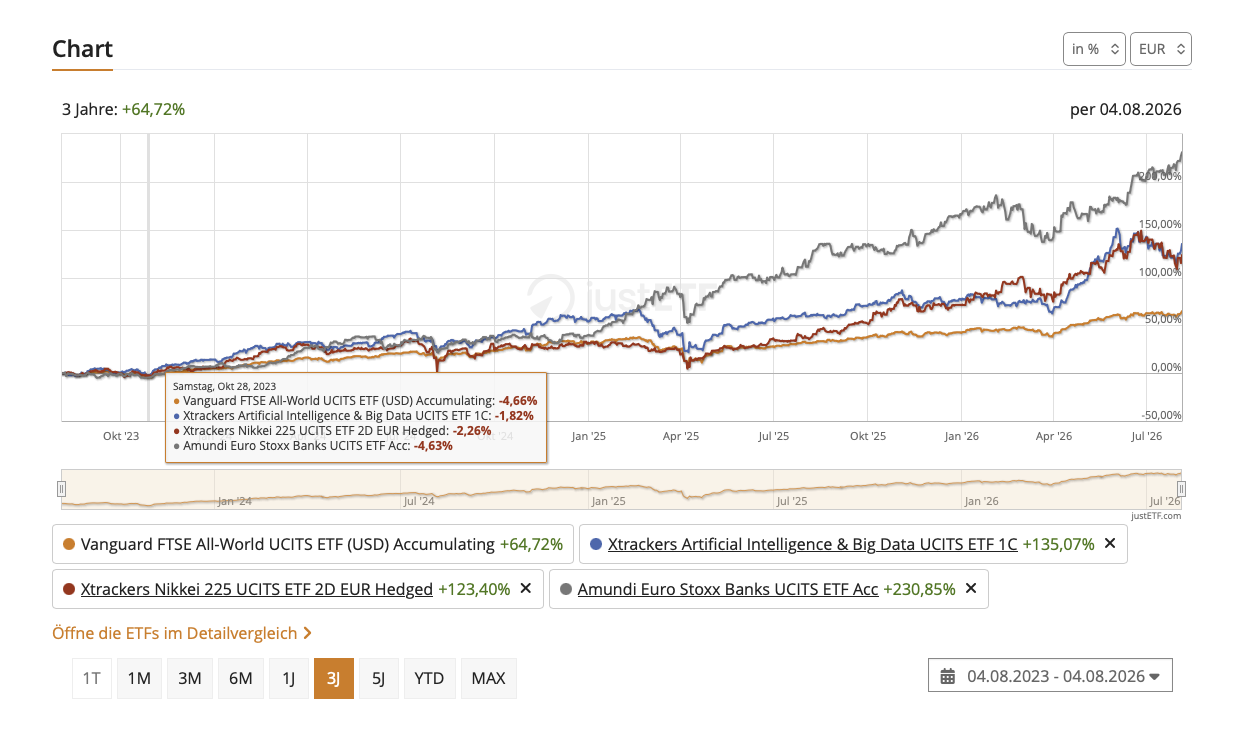Click the orange dot beside Vanguard FTSE All-World

[x=69, y=544]
